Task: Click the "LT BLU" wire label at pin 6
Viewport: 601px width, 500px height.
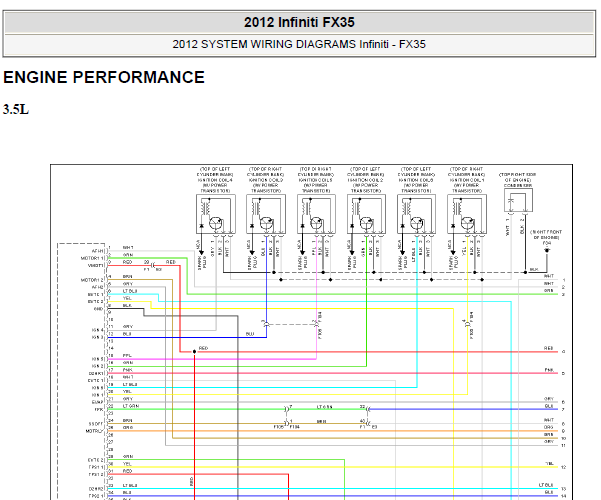Action: point(130,291)
